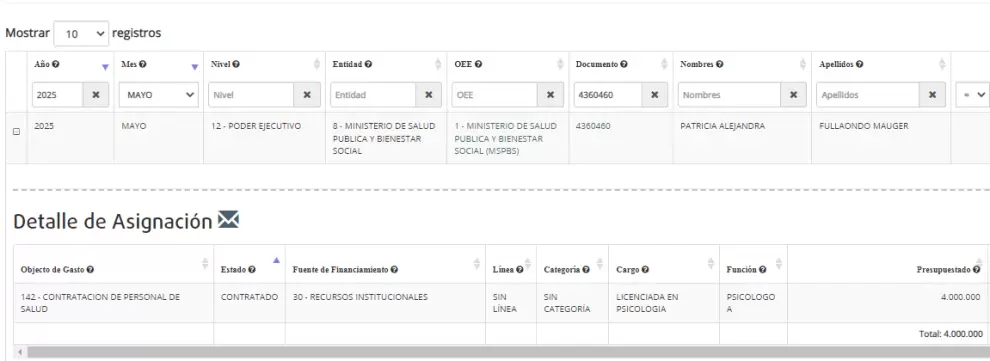Click the Entidad filter input
Viewport: 990px width, 361px height.
[373, 95]
